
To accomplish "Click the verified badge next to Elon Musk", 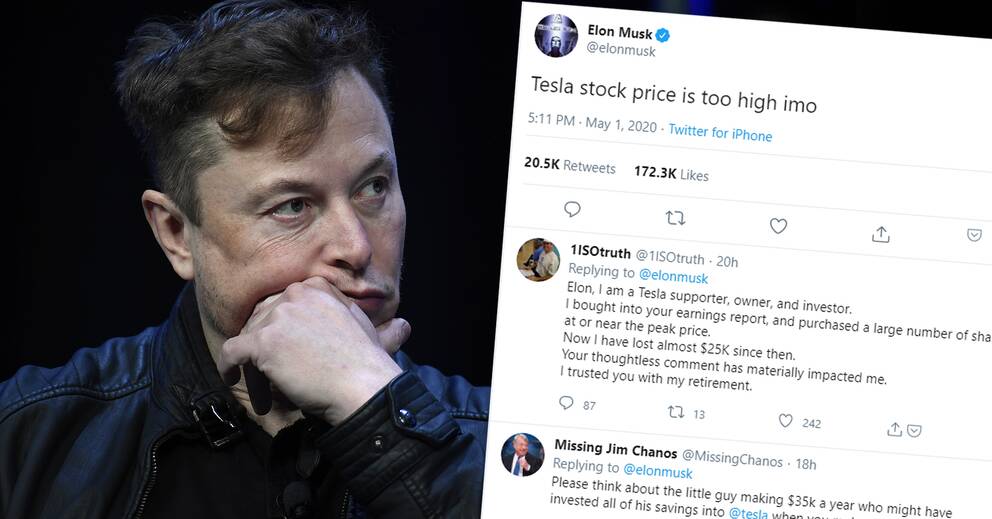I will click(x=662, y=34).
